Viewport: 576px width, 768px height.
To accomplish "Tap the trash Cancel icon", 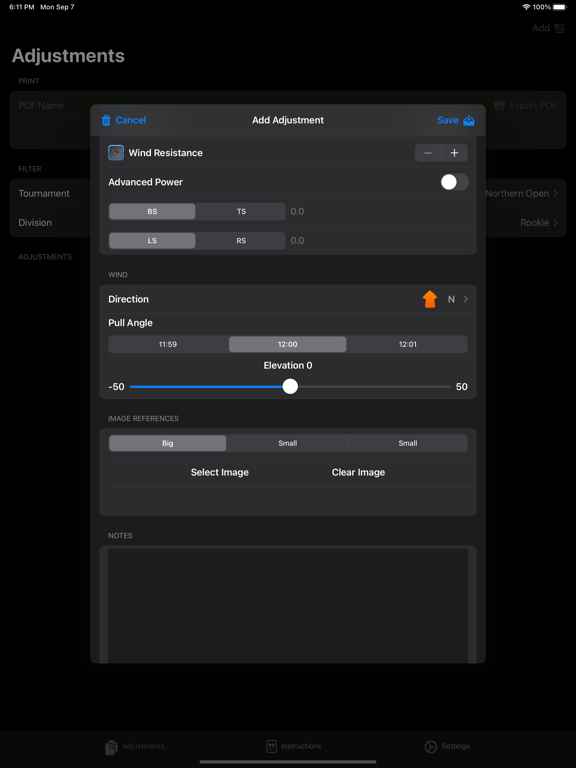I will 106,120.
